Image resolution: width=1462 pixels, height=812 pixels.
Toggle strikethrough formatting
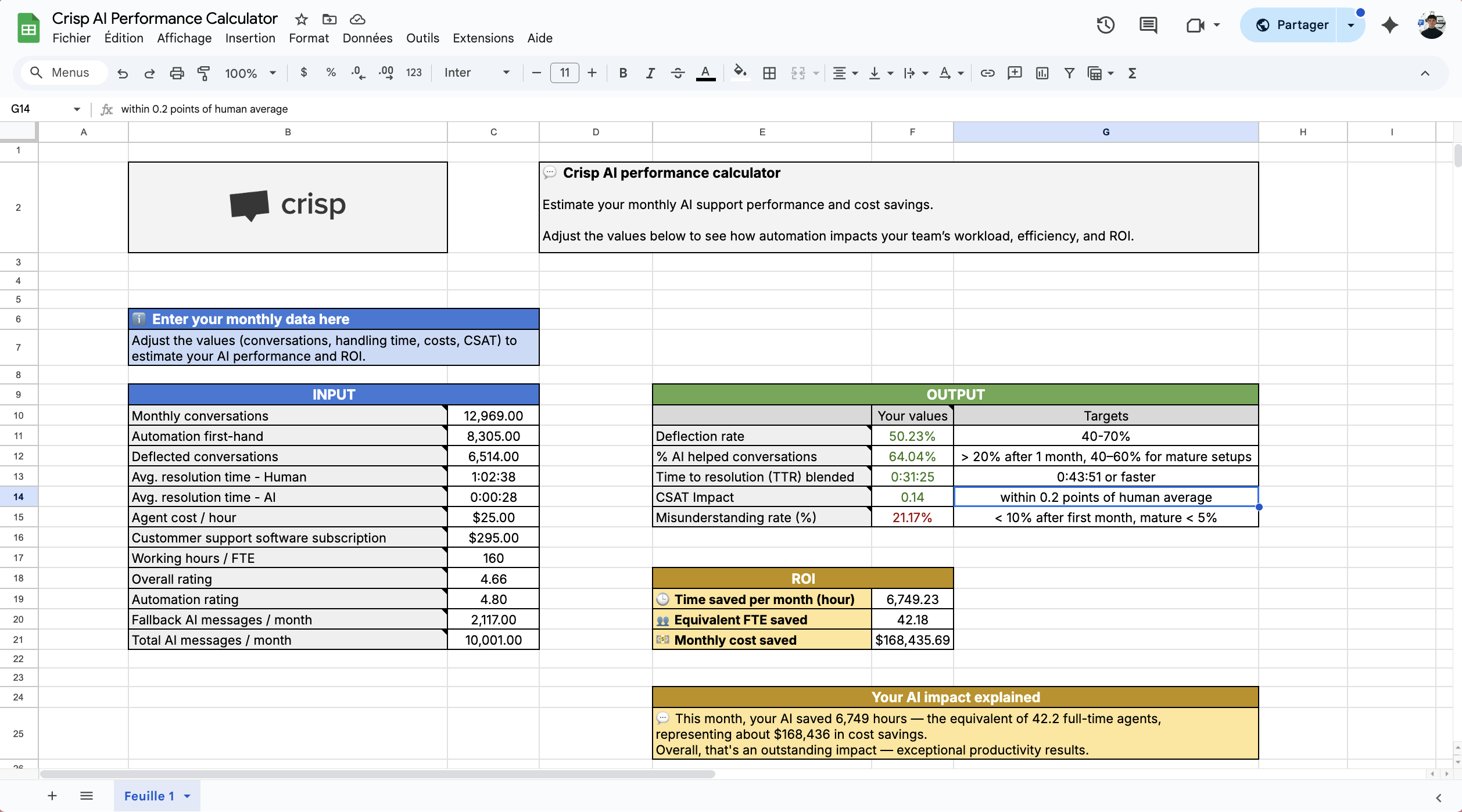click(678, 73)
